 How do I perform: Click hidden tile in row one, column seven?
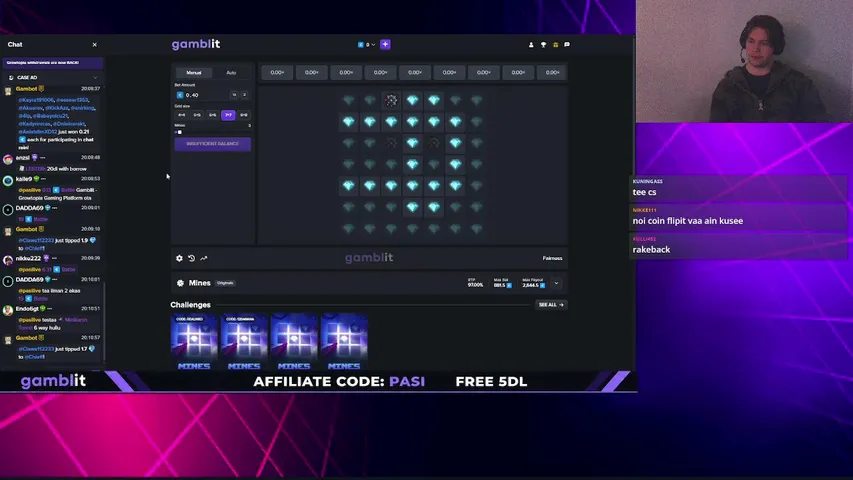pos(477,100)
